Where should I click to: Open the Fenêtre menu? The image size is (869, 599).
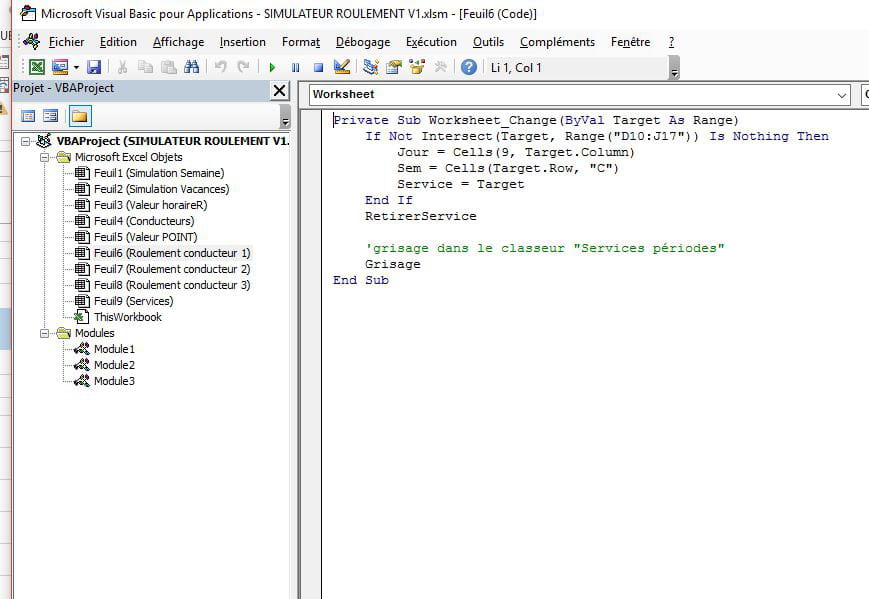click(x=631, y=42)
